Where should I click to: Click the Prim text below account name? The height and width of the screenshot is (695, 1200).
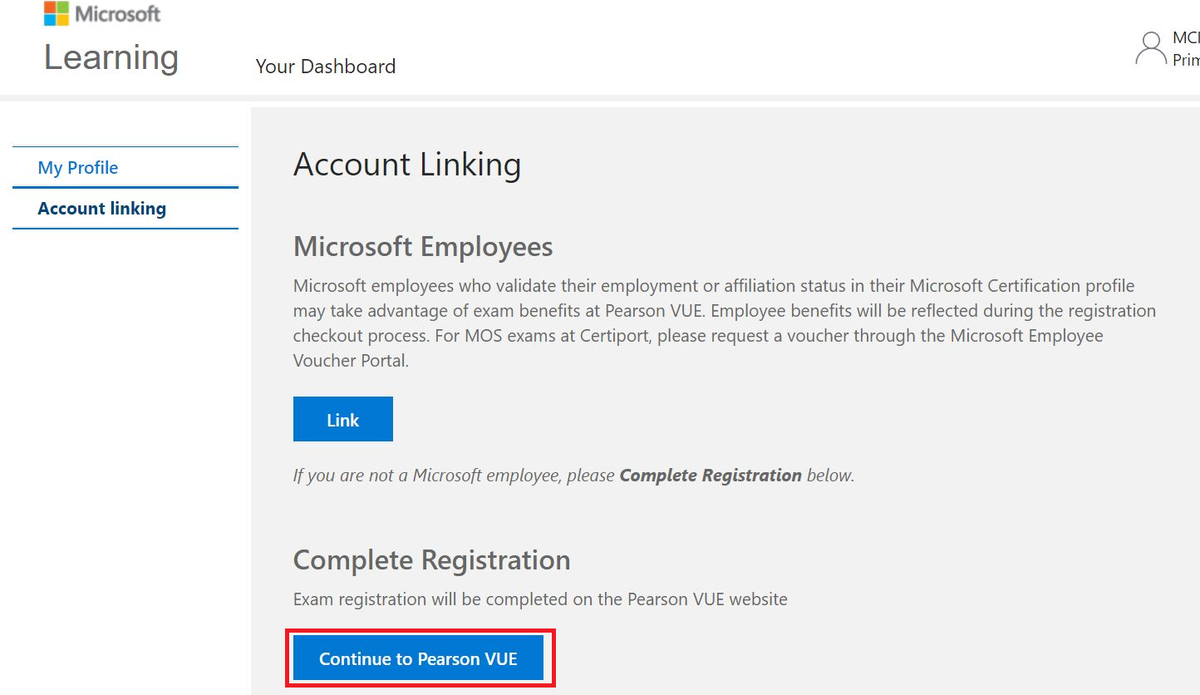coord(1185,60)
